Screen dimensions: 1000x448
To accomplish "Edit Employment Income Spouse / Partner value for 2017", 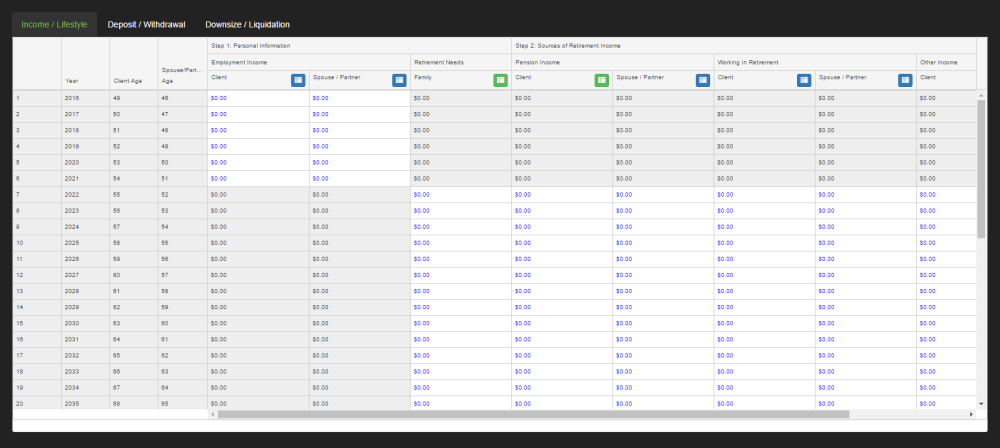I will (x=360, y=114).
